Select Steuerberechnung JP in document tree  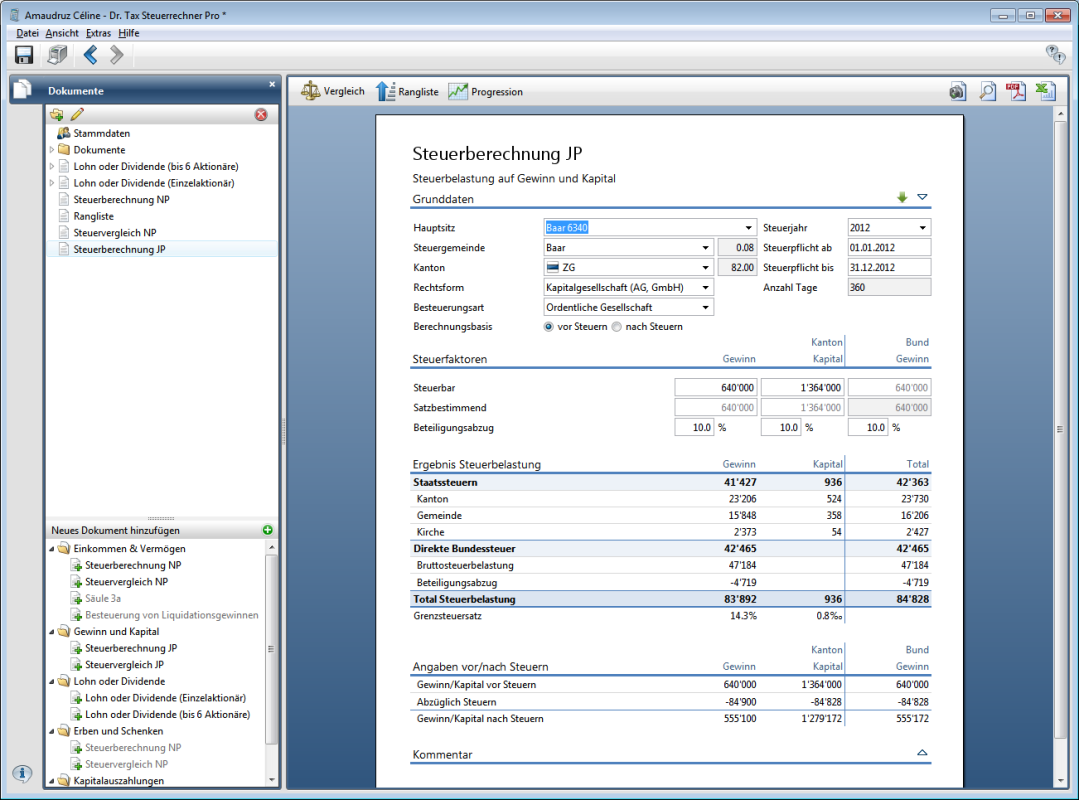(119, 249)
